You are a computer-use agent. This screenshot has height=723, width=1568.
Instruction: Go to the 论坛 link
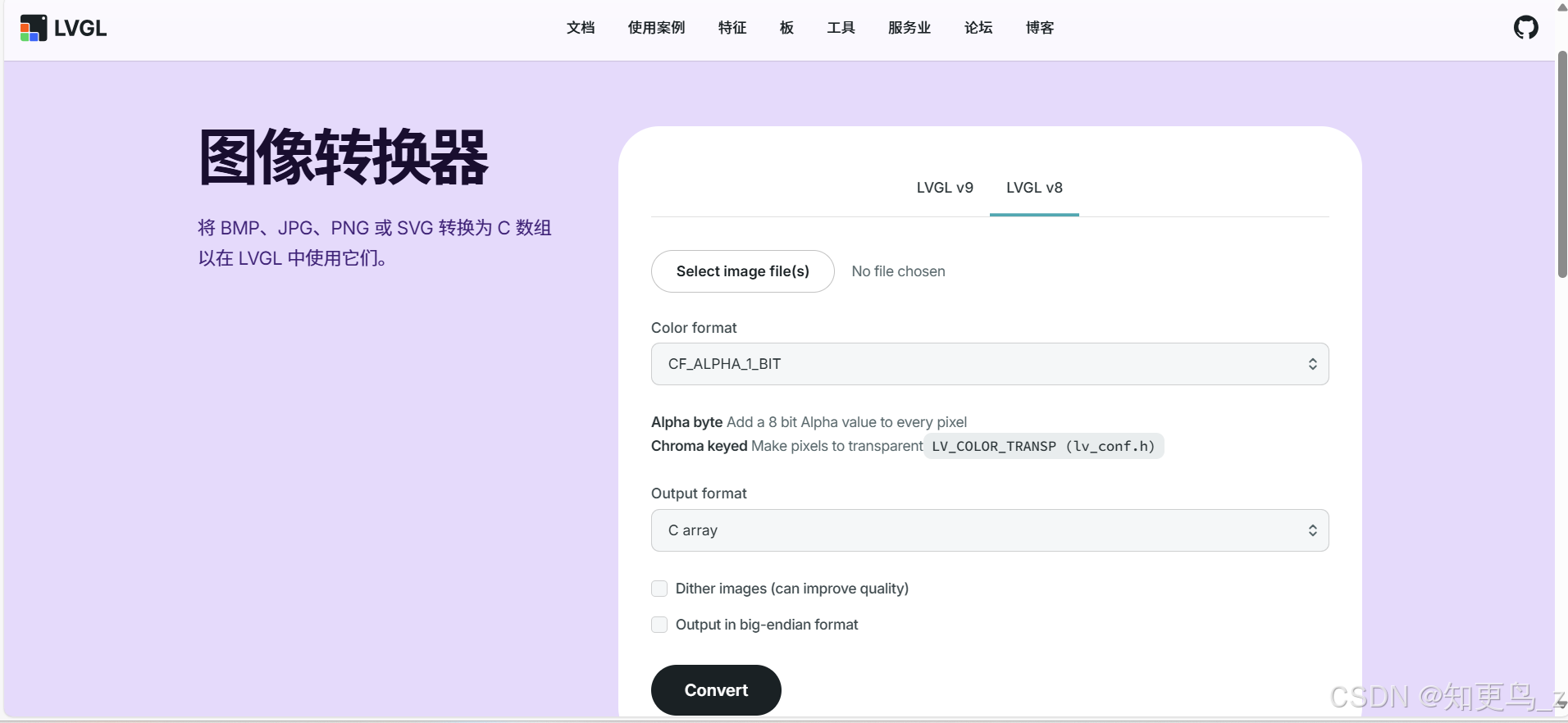pyautogui.click(x=978, y=28)
